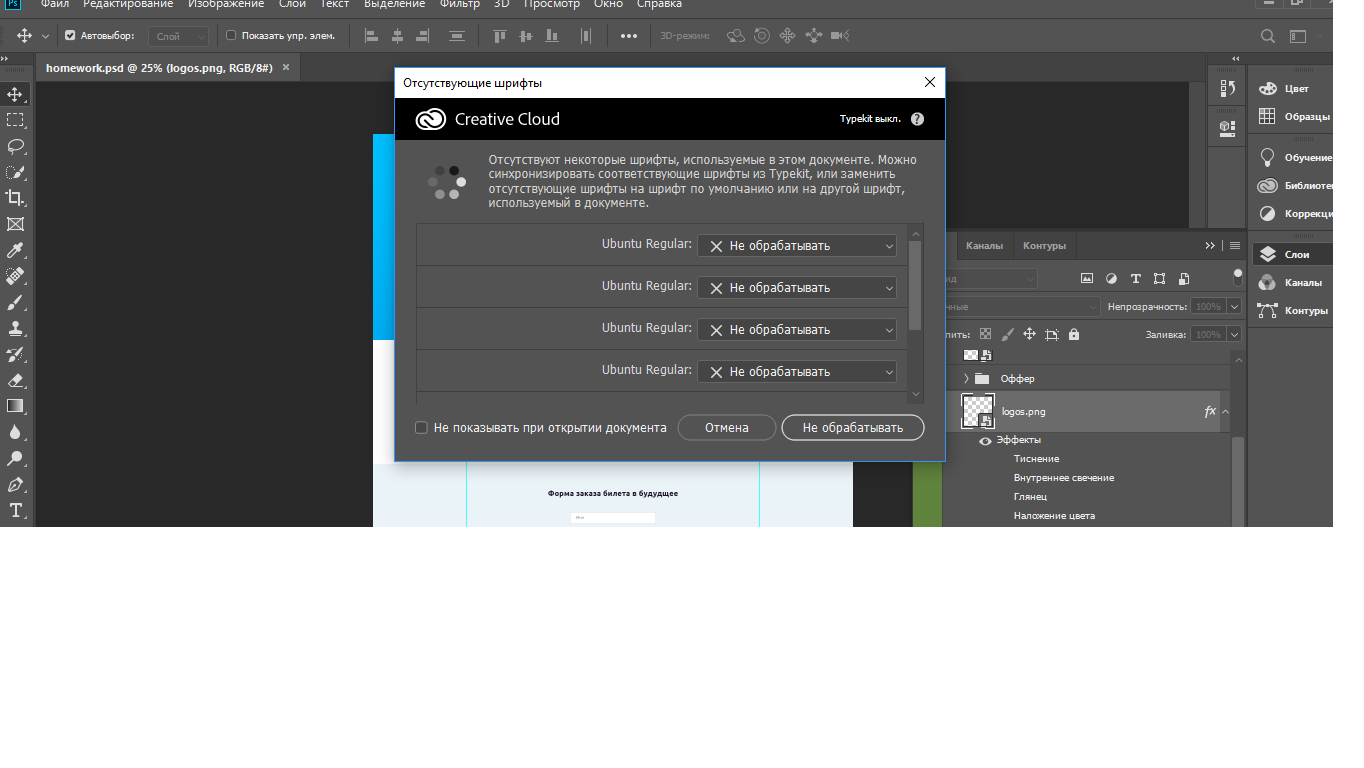Open the layers panel menu icon
Screen dimensions: 1364x768
click(x=1235, y=246)
